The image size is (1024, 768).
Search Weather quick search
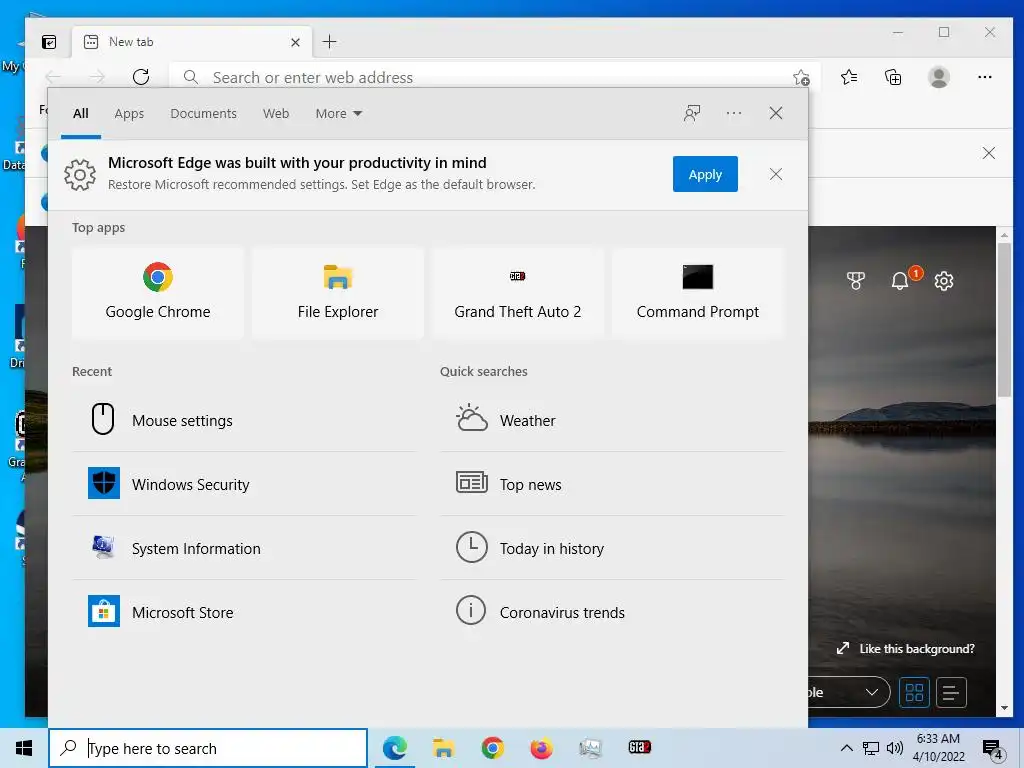tap(612, 420)
